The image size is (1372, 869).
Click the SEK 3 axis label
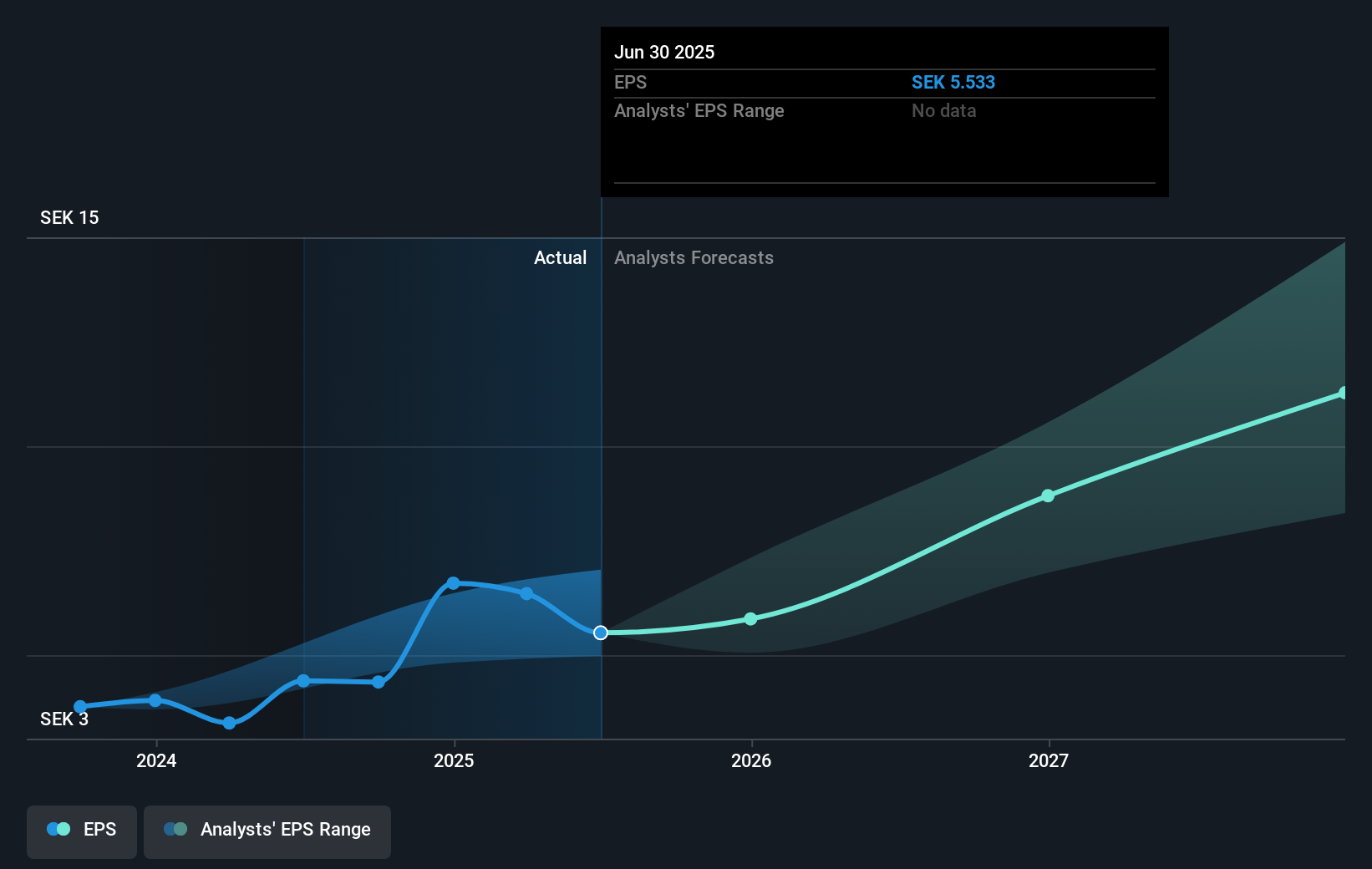(x=64, y=719)
